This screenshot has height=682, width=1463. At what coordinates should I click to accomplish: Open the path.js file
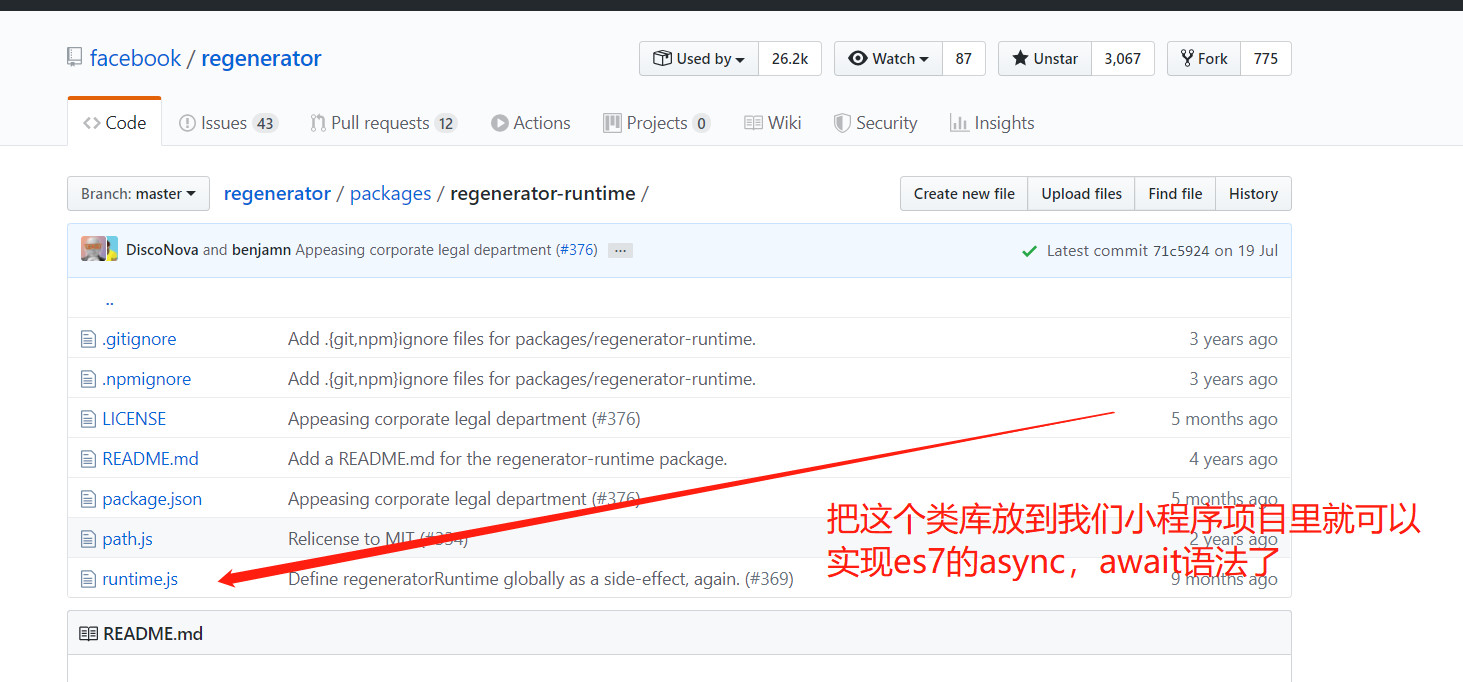127,539
